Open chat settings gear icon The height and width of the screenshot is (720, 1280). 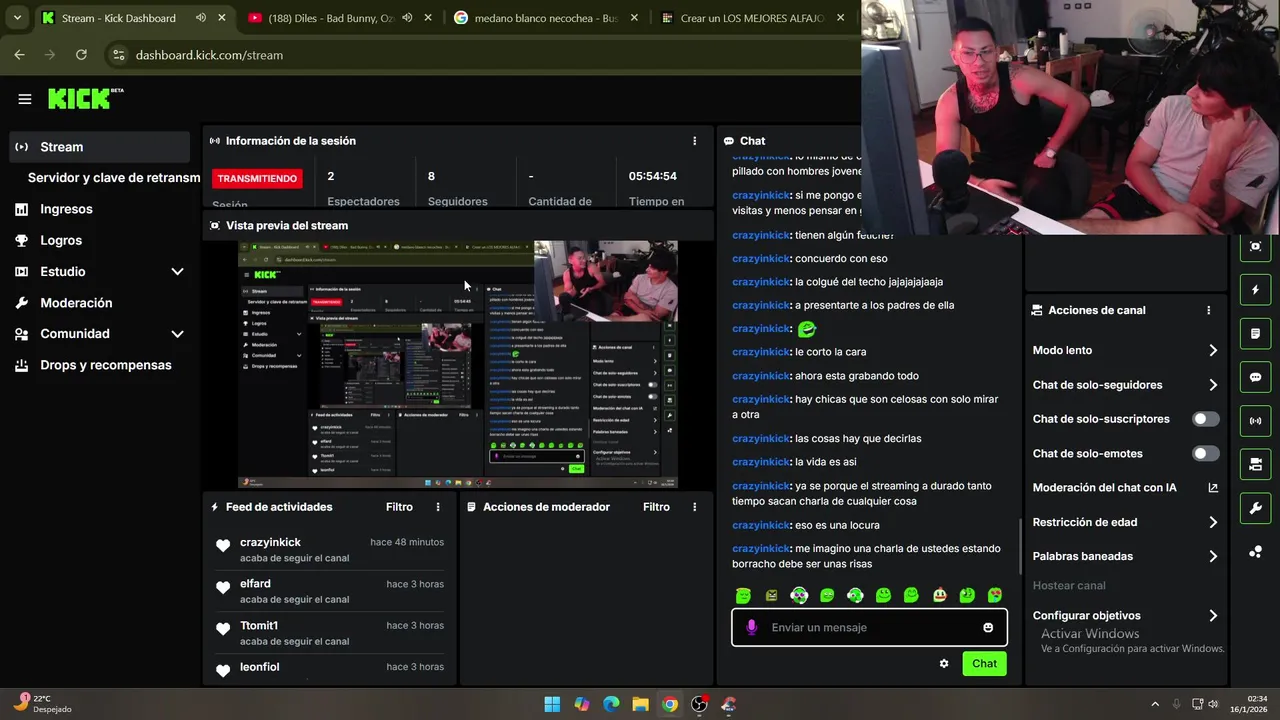point(943,663)
